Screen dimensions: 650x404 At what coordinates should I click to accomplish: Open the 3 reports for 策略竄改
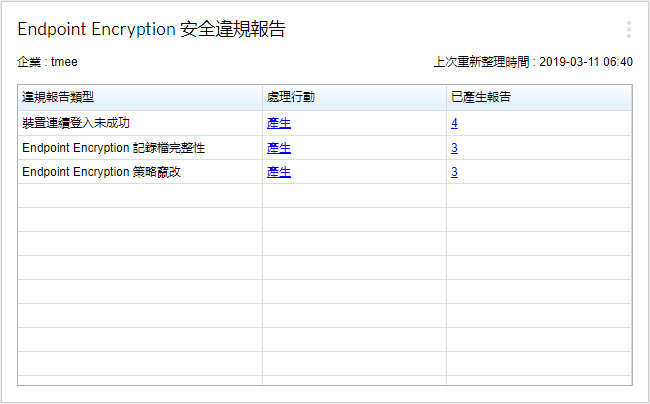(454, 171)
